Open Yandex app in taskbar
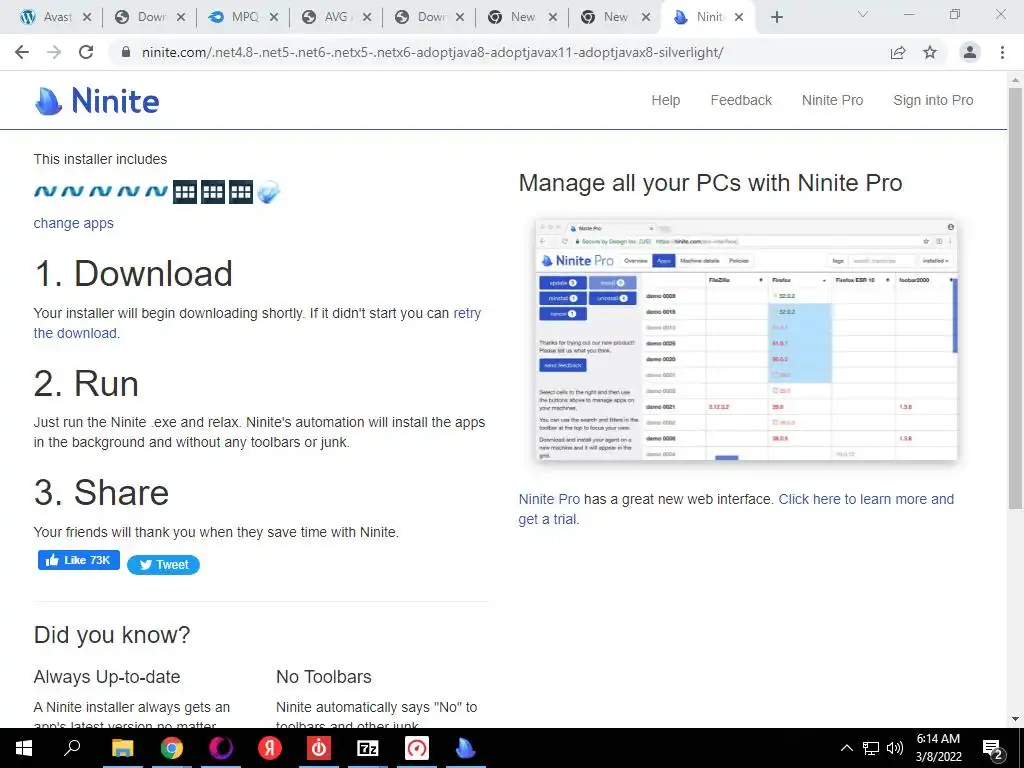This screenshot has height=768, width=1024. tap(270, 748)
